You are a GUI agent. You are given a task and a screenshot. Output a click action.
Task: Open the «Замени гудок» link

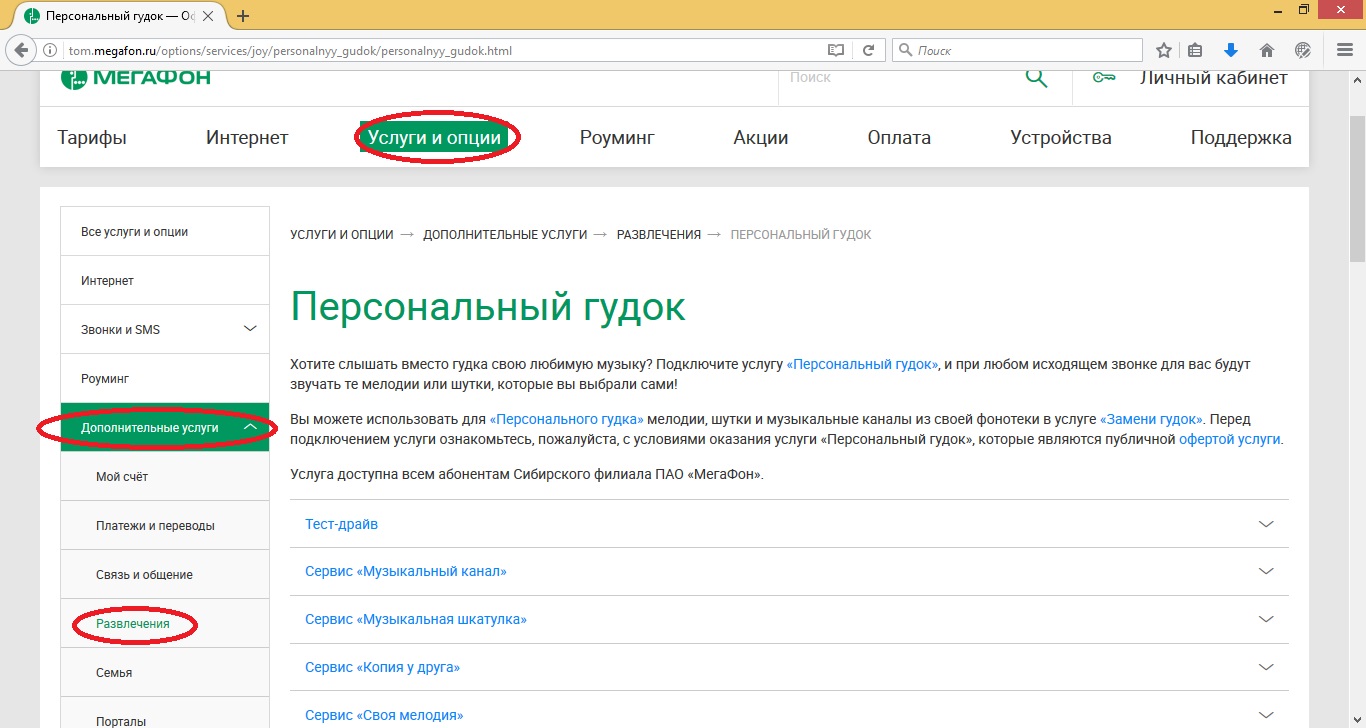pyautogui.click(x=1148, y=419)
